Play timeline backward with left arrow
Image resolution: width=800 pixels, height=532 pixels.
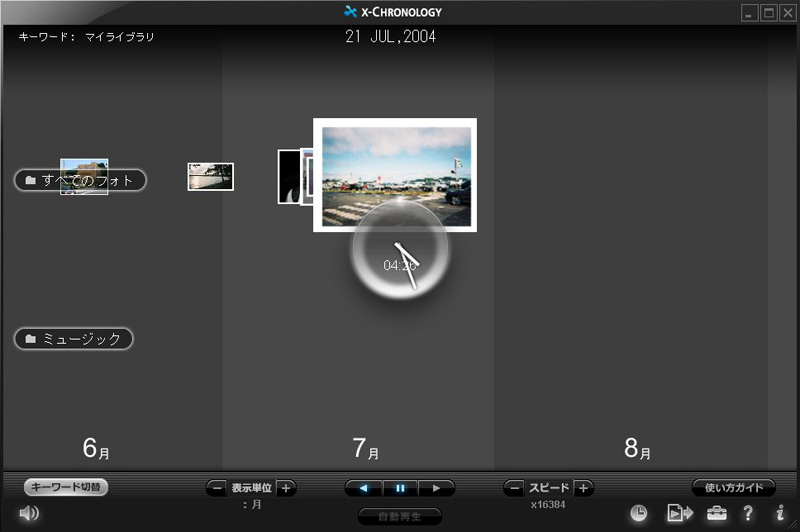tap(363, 488)
